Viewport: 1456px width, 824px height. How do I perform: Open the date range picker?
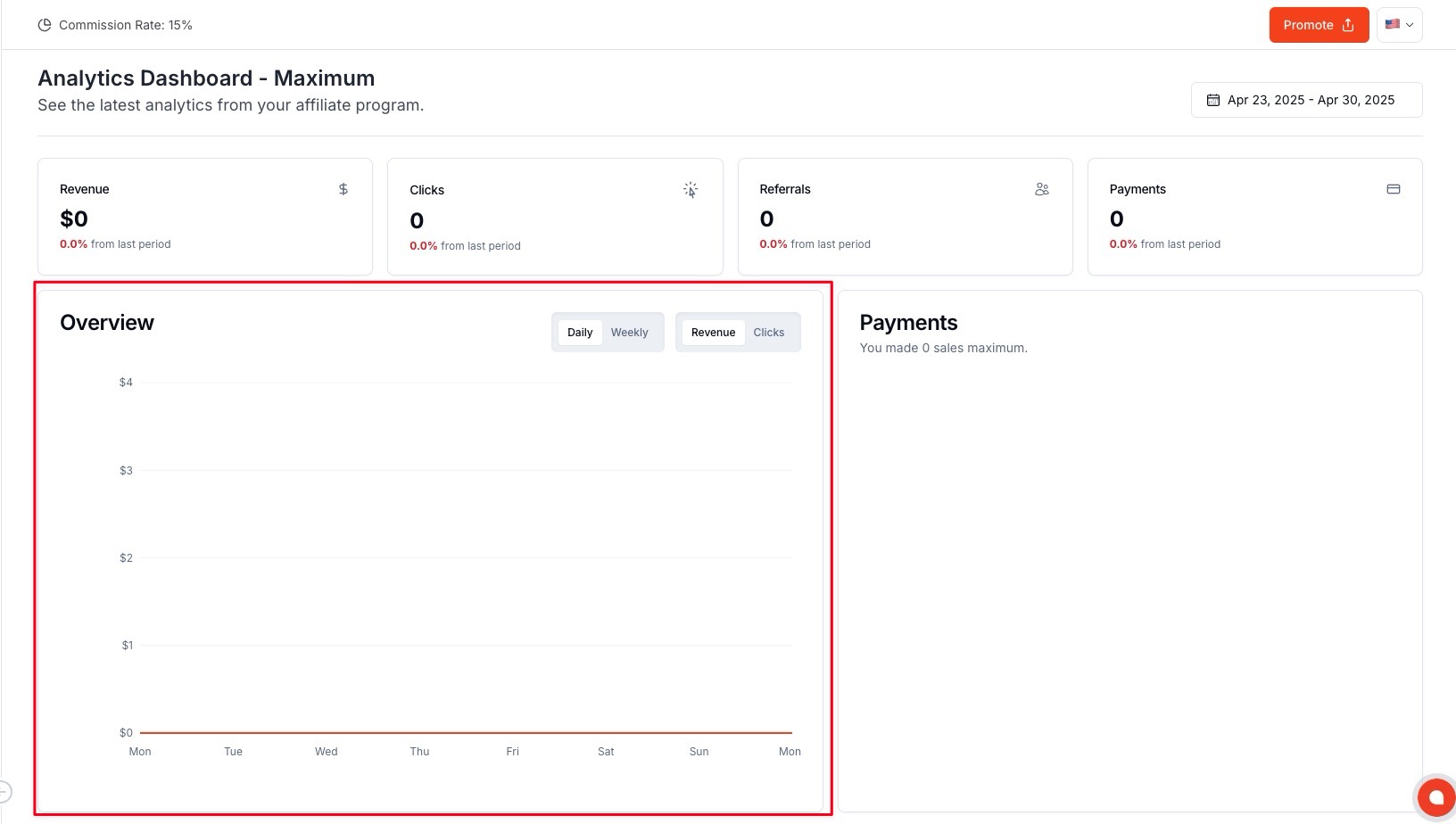[x=1306, y=100]
